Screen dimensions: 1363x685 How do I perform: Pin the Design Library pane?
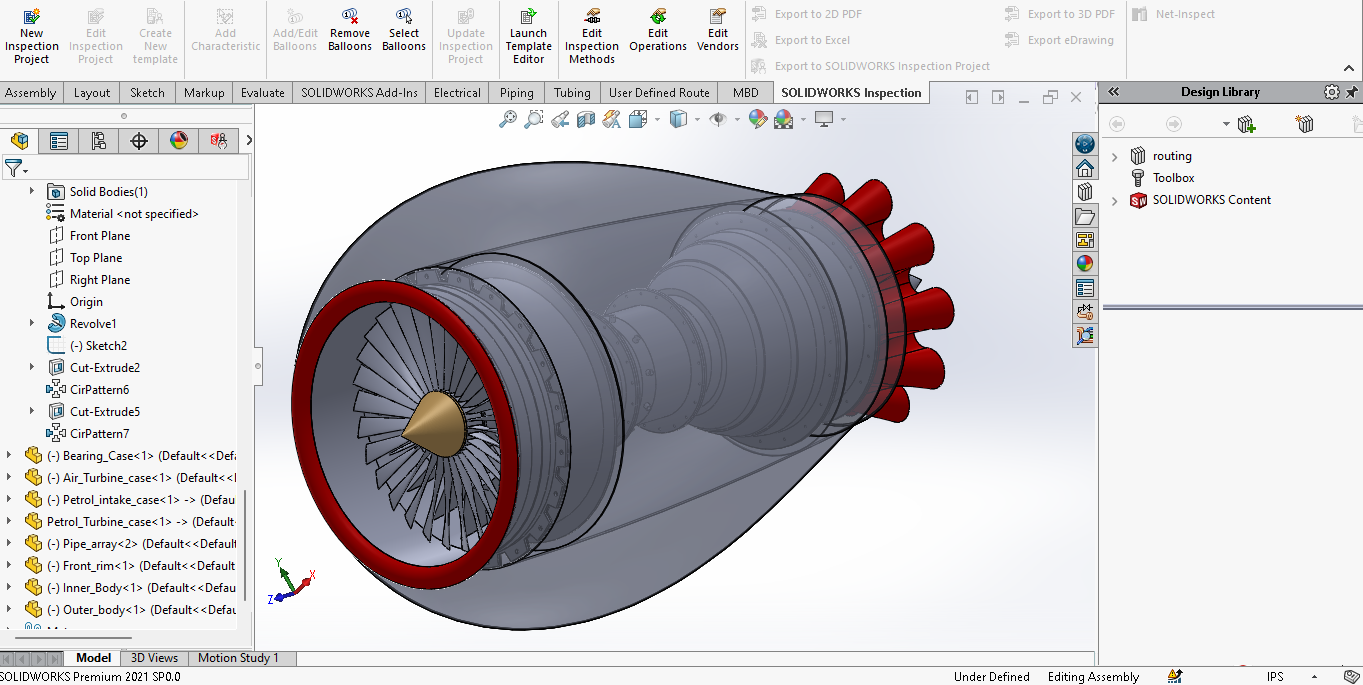(1352, 92)
